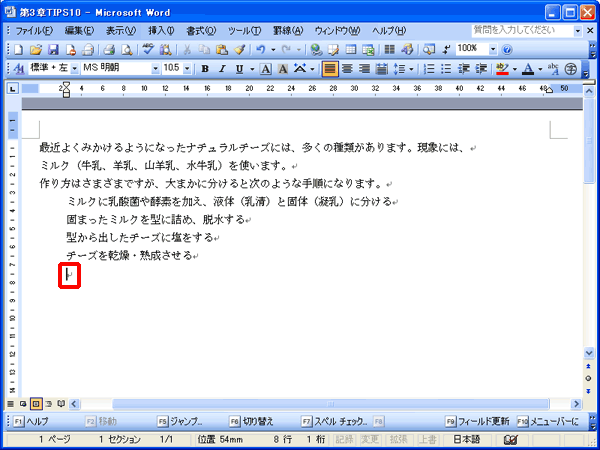Run spelling and grammar check icon

point(148,49)
